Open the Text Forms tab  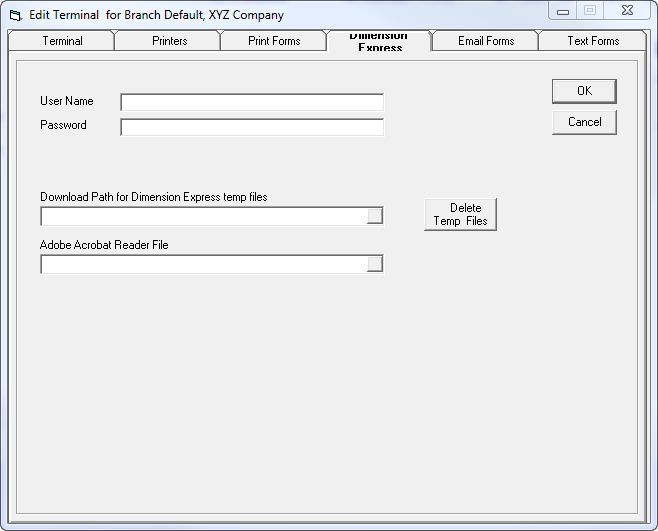pyautogui.click(x=593, y=41)
